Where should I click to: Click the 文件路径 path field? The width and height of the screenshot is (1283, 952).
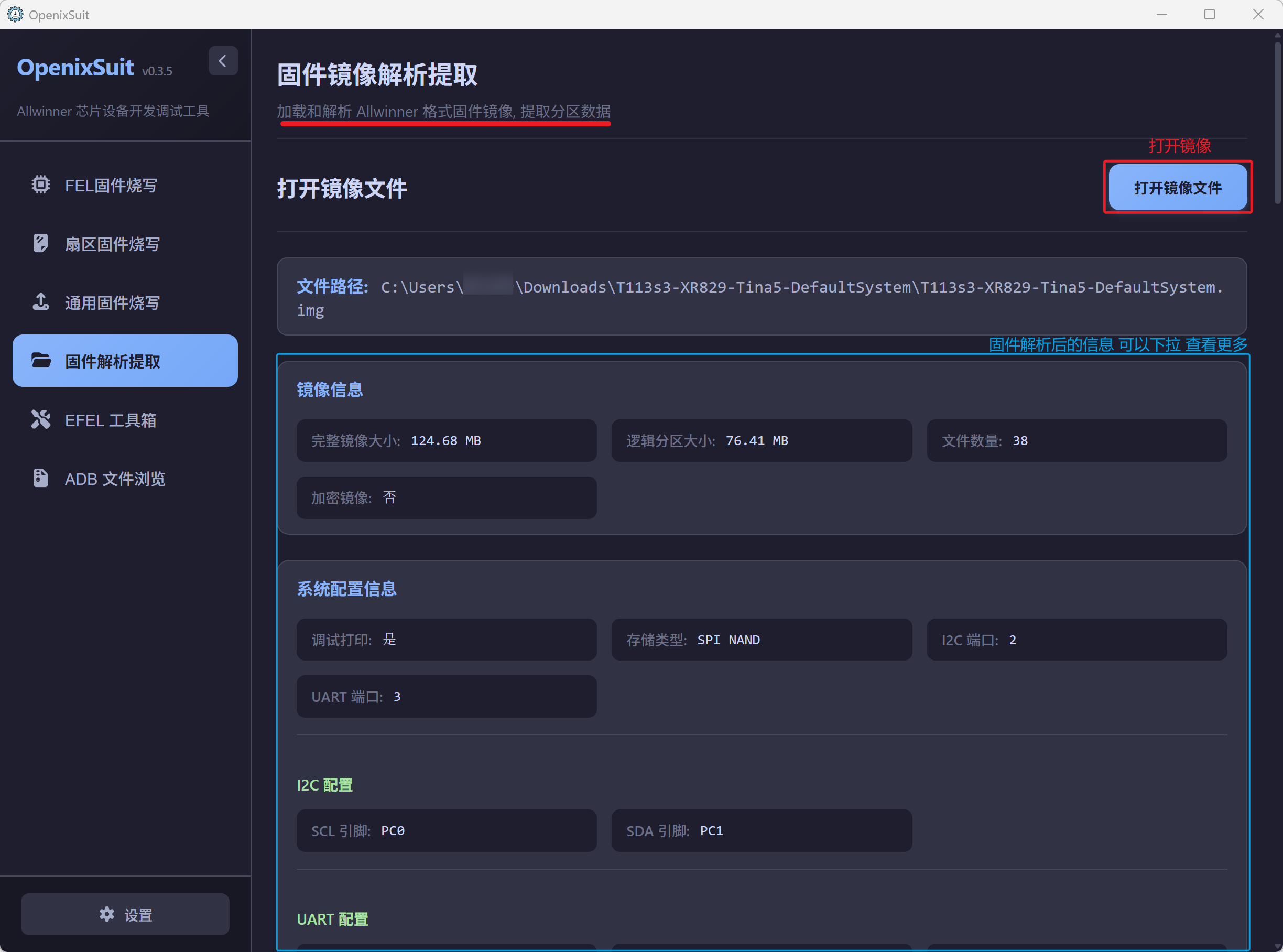[x=761, y=297]
